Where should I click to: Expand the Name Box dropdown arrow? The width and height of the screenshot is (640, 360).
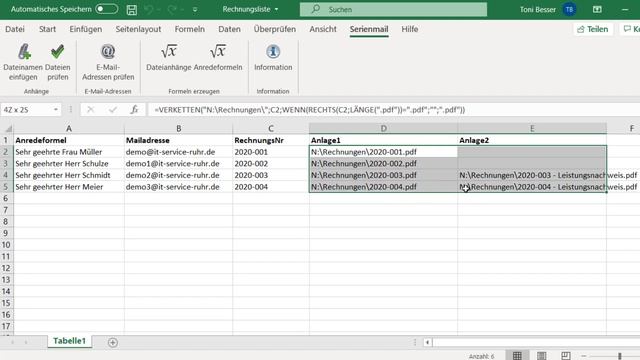point(56,109)
